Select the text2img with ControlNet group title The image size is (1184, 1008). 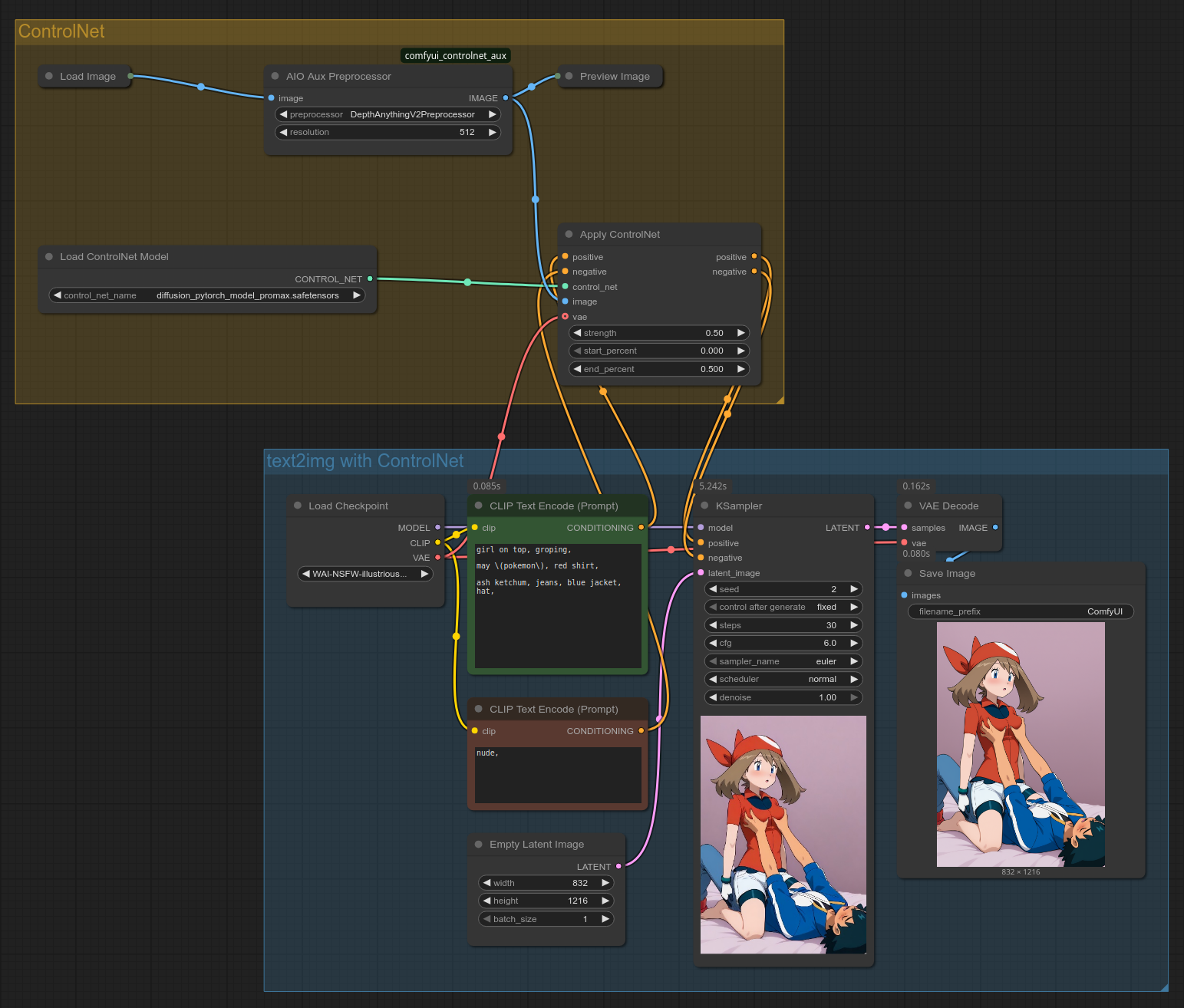click(x=365, y=461)
